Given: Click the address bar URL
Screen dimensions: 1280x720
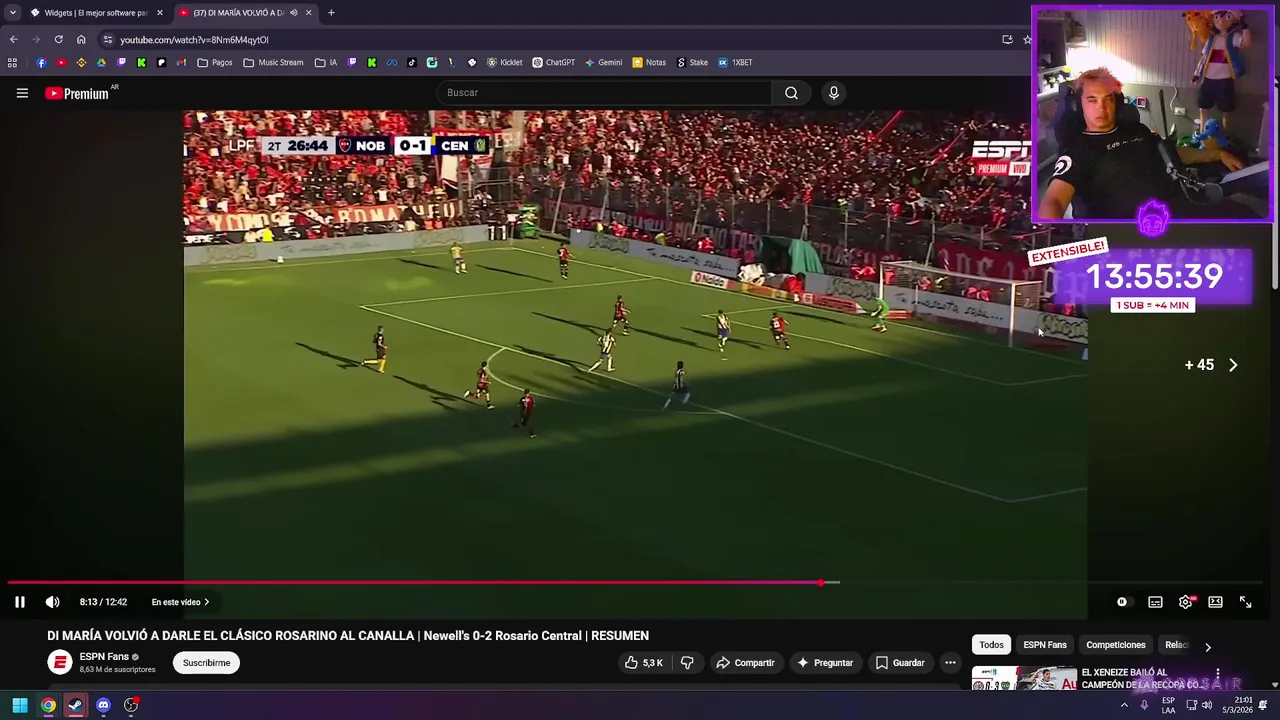Looking at the screenshot, I should (194, 40).
